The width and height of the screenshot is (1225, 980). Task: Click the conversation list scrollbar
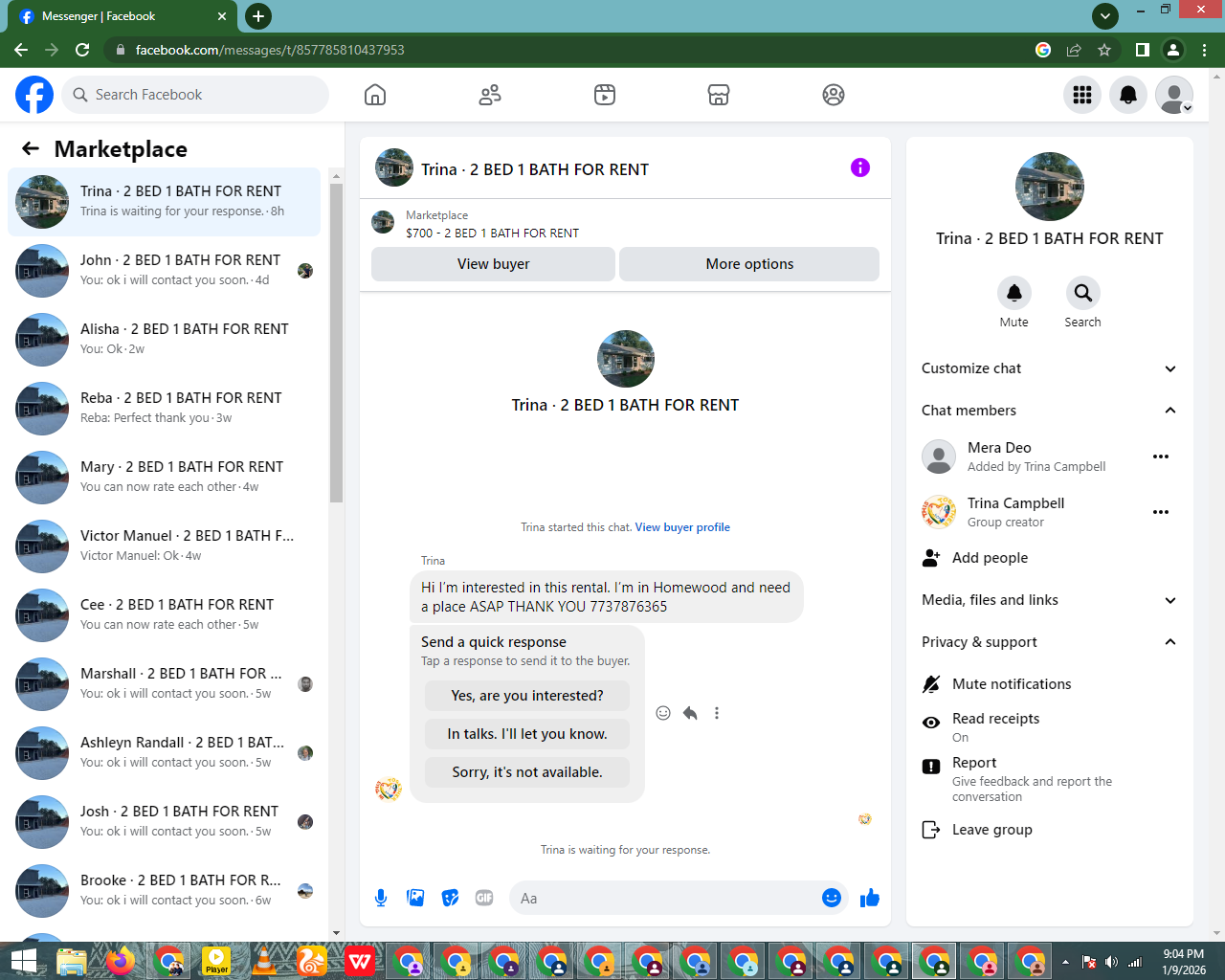336,342
